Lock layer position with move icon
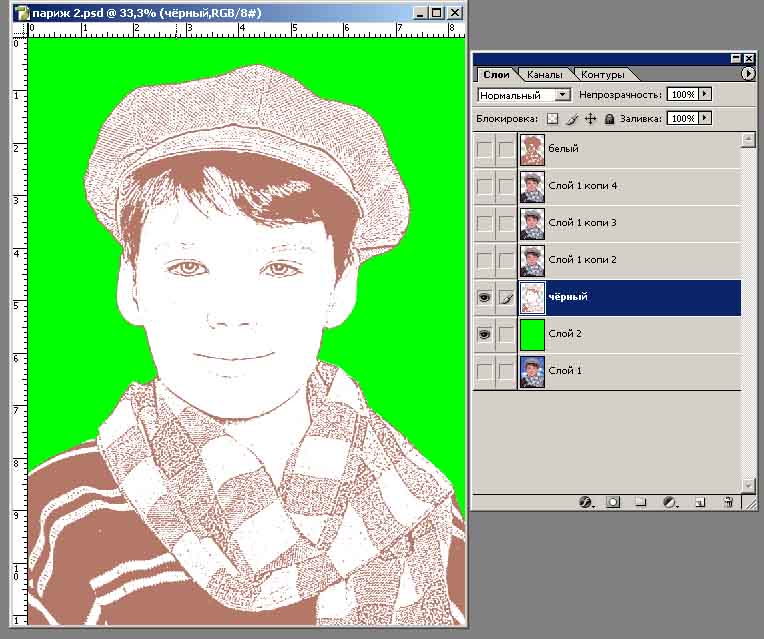 [590, 119]
